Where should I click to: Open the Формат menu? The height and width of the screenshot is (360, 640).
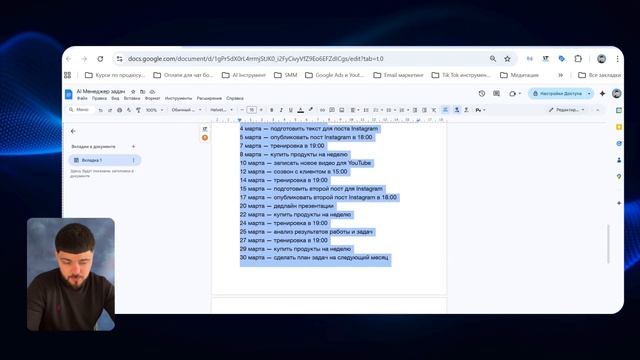[x=152, y=98]
